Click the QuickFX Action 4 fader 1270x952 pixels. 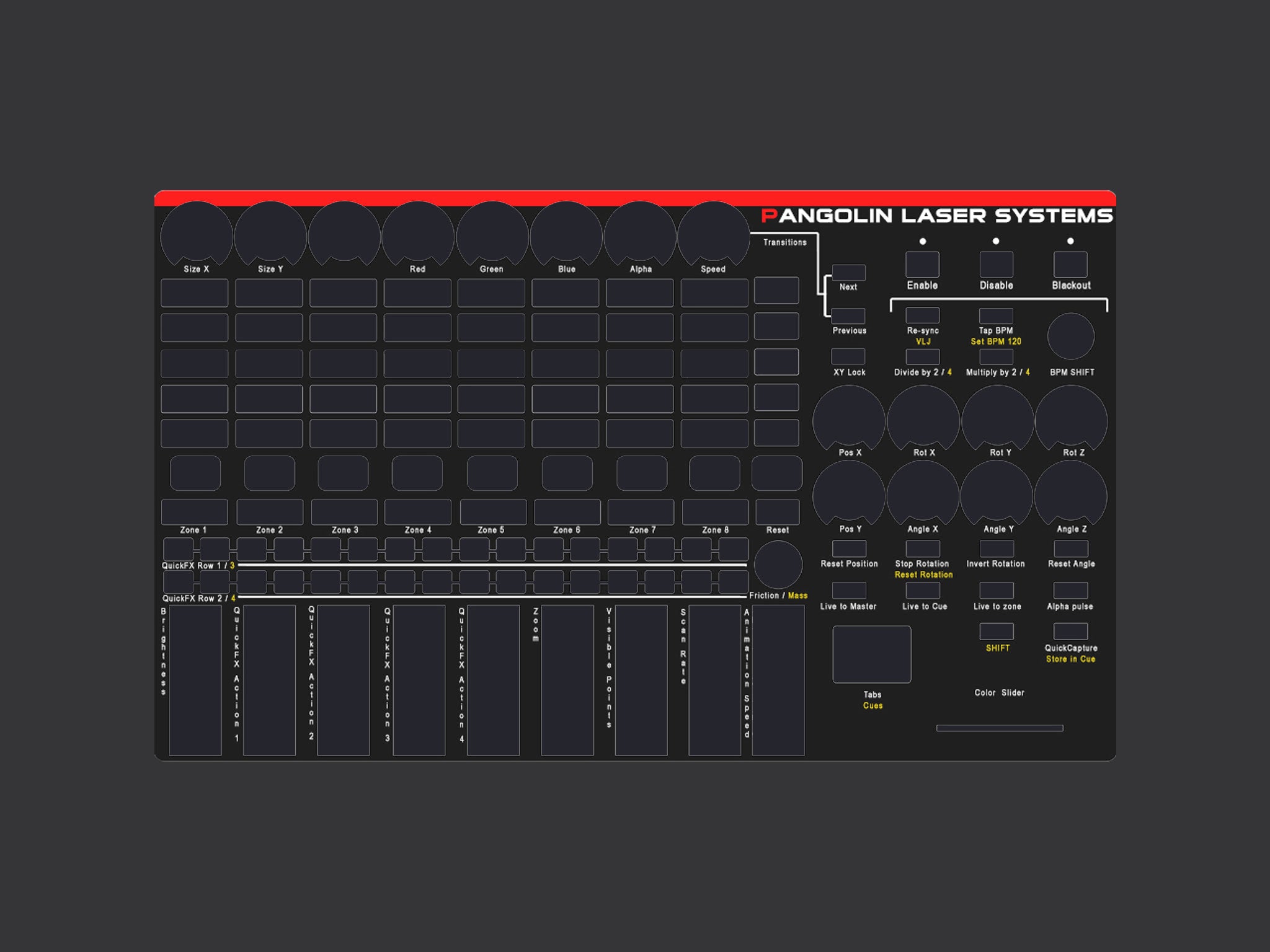493,681
